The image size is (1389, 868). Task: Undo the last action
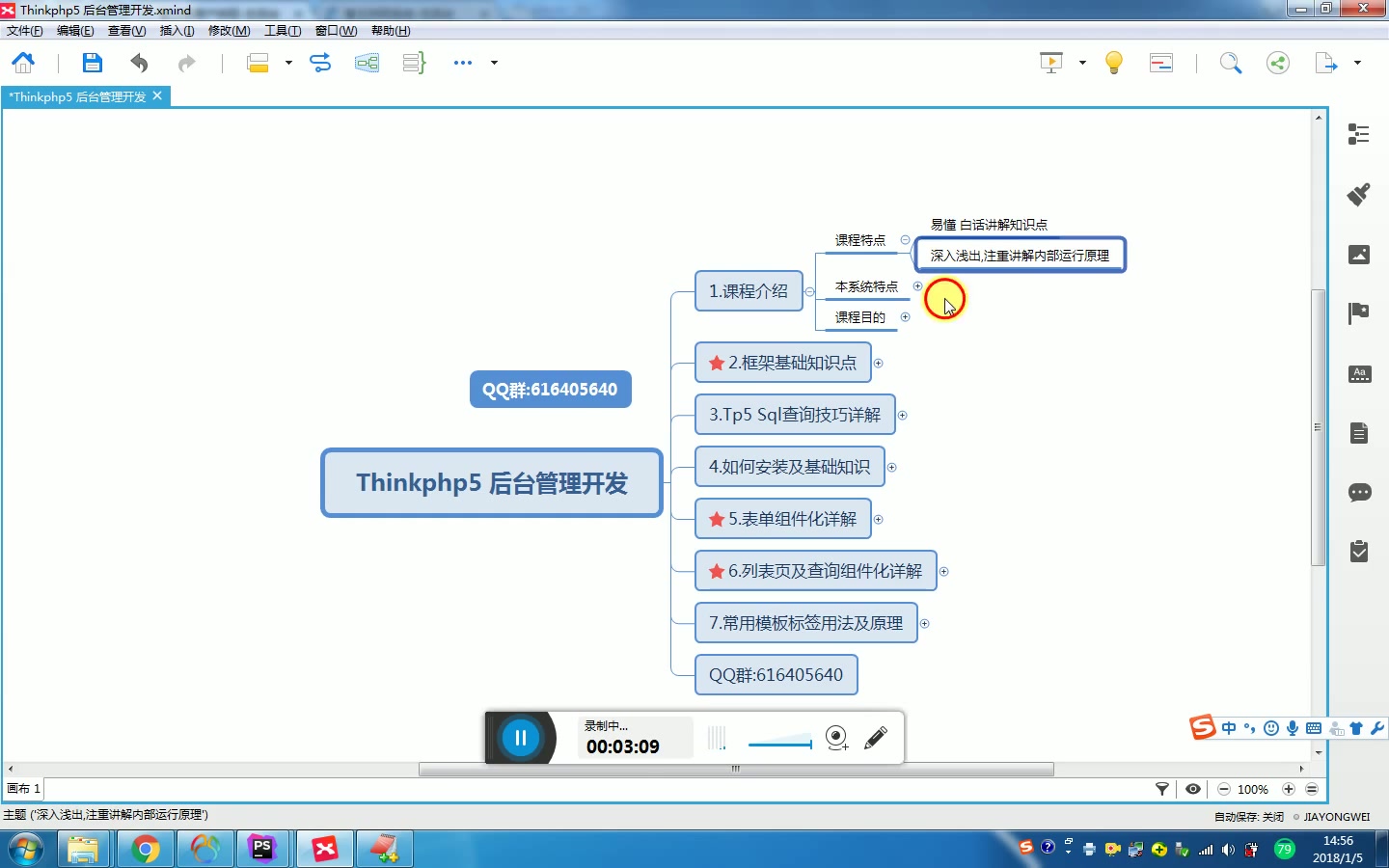click(x=139, y=63)
